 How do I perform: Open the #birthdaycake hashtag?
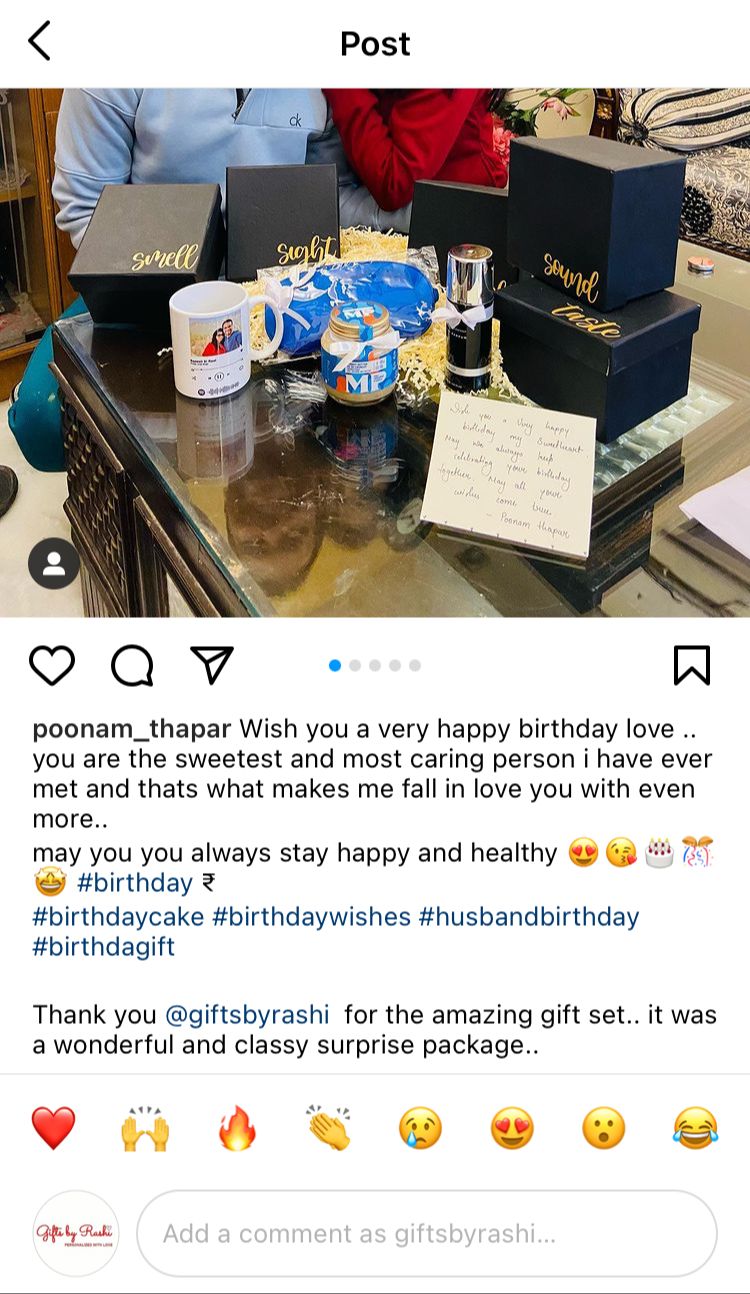(x=118, y=916)
